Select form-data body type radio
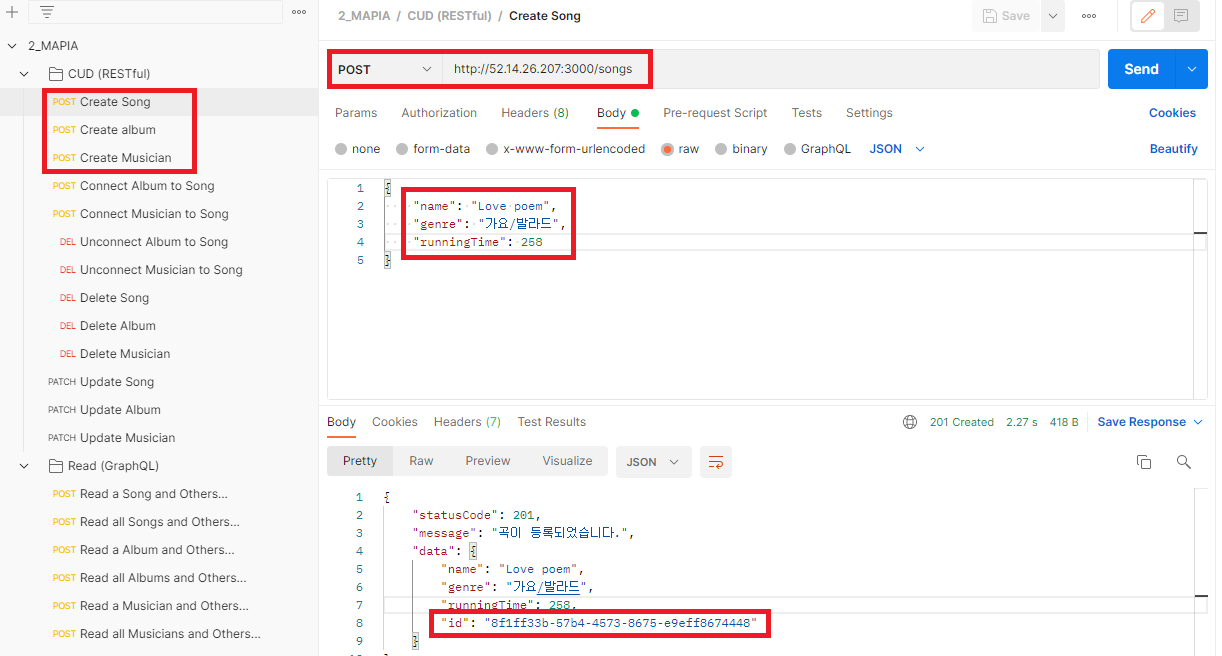The image size is (1222, 656). [x=403, y=149]
